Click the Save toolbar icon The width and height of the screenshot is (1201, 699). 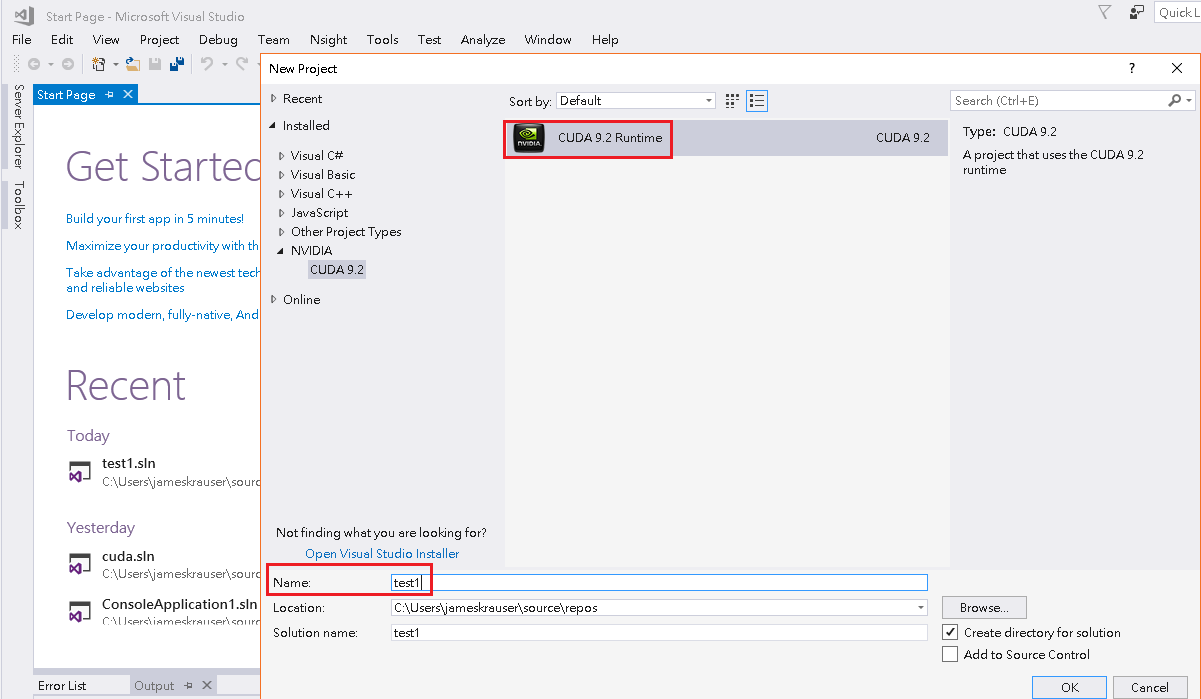tap(155, 64)
